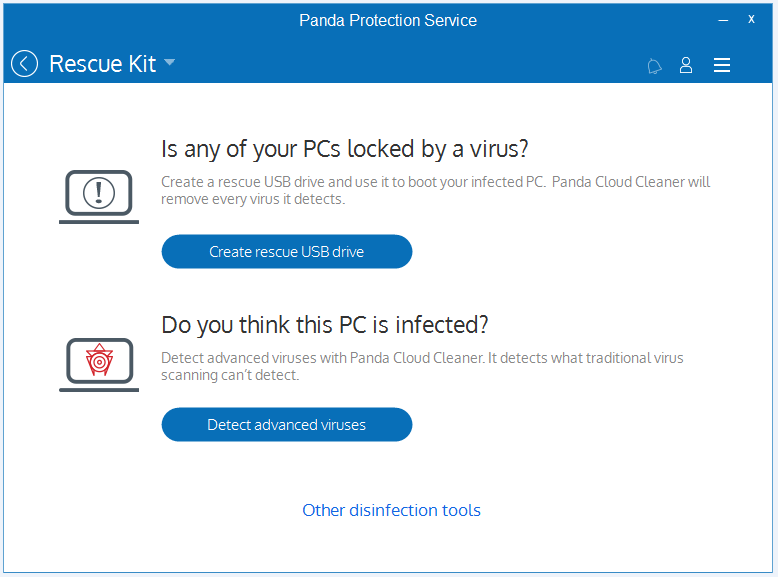Go back using the circled arrow
The image size is (778, 577).
tap(24, 64)
